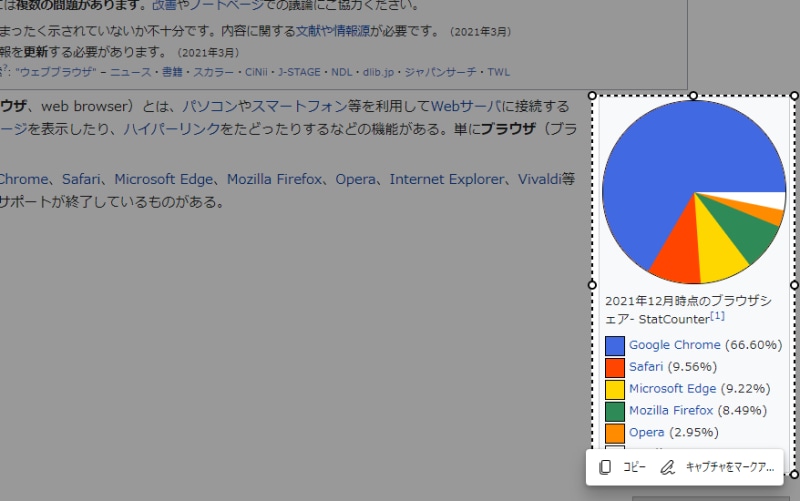
Task: Click the yellow Microsoft Edge legend swatch
Action: (x=615, y=389)
